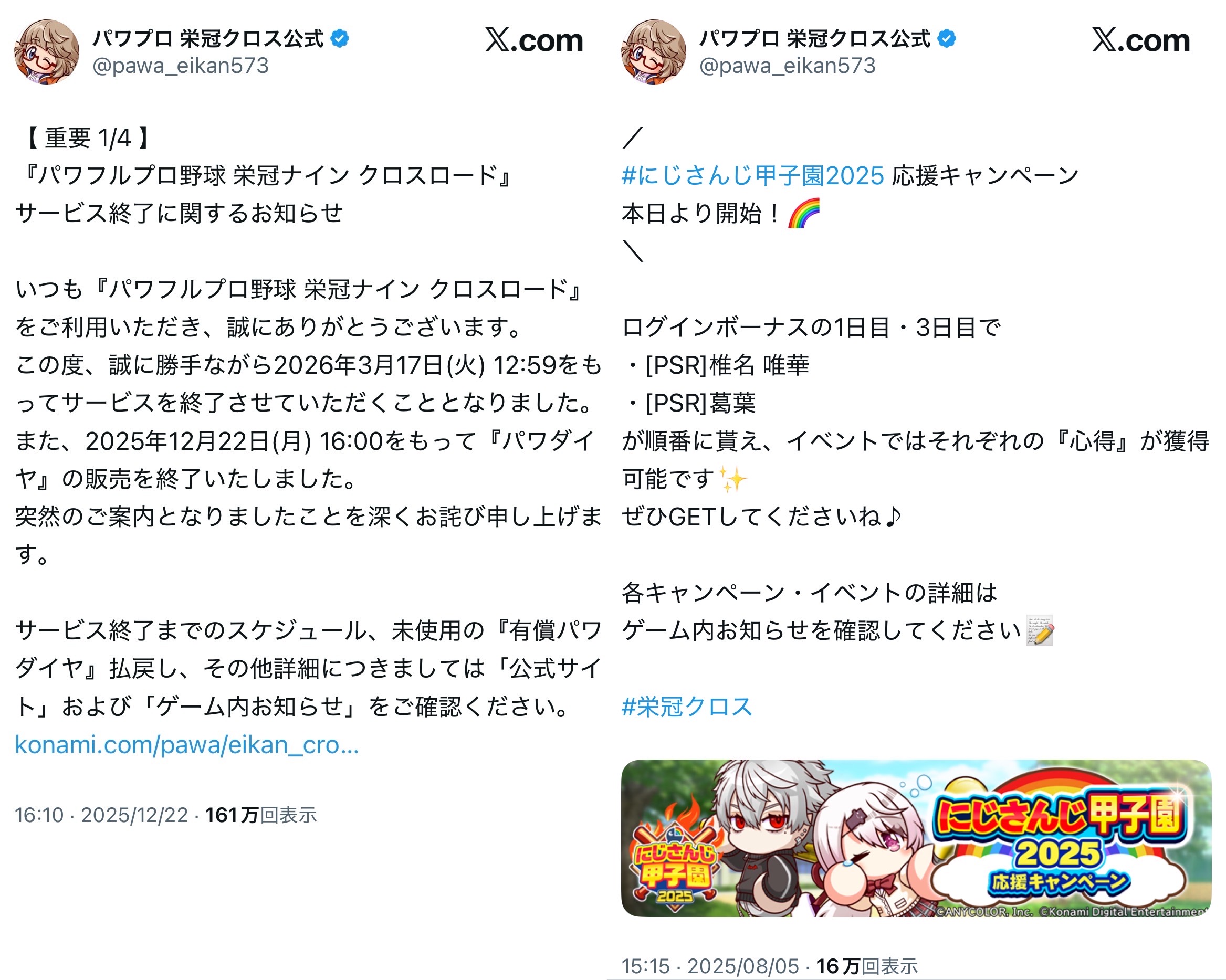Click the rainbow emoji after 本日より開始
The width and height of the screenshot is (1226, 980).
[x=804, y=213]
